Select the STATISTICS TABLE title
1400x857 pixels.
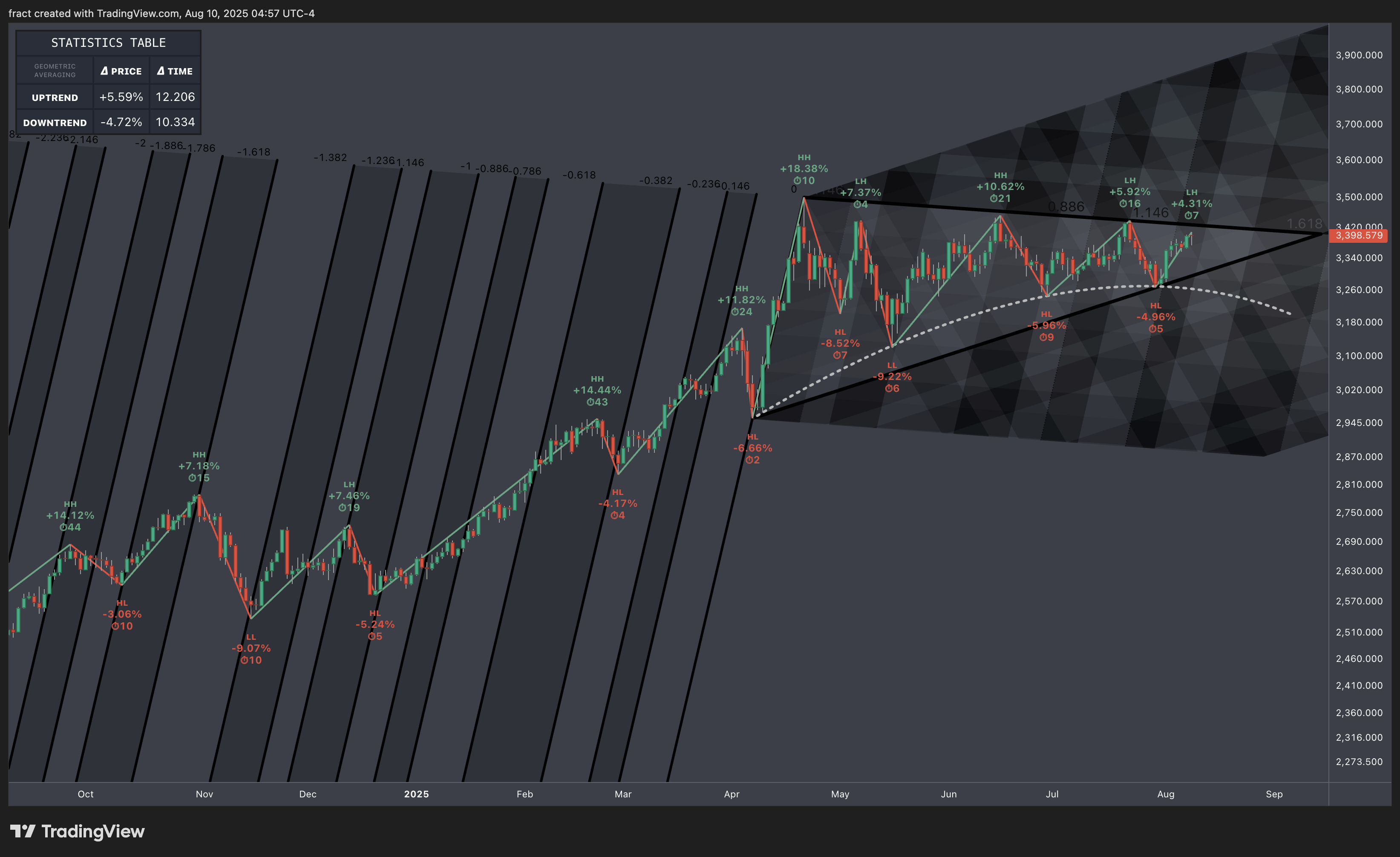click(109, 43)
